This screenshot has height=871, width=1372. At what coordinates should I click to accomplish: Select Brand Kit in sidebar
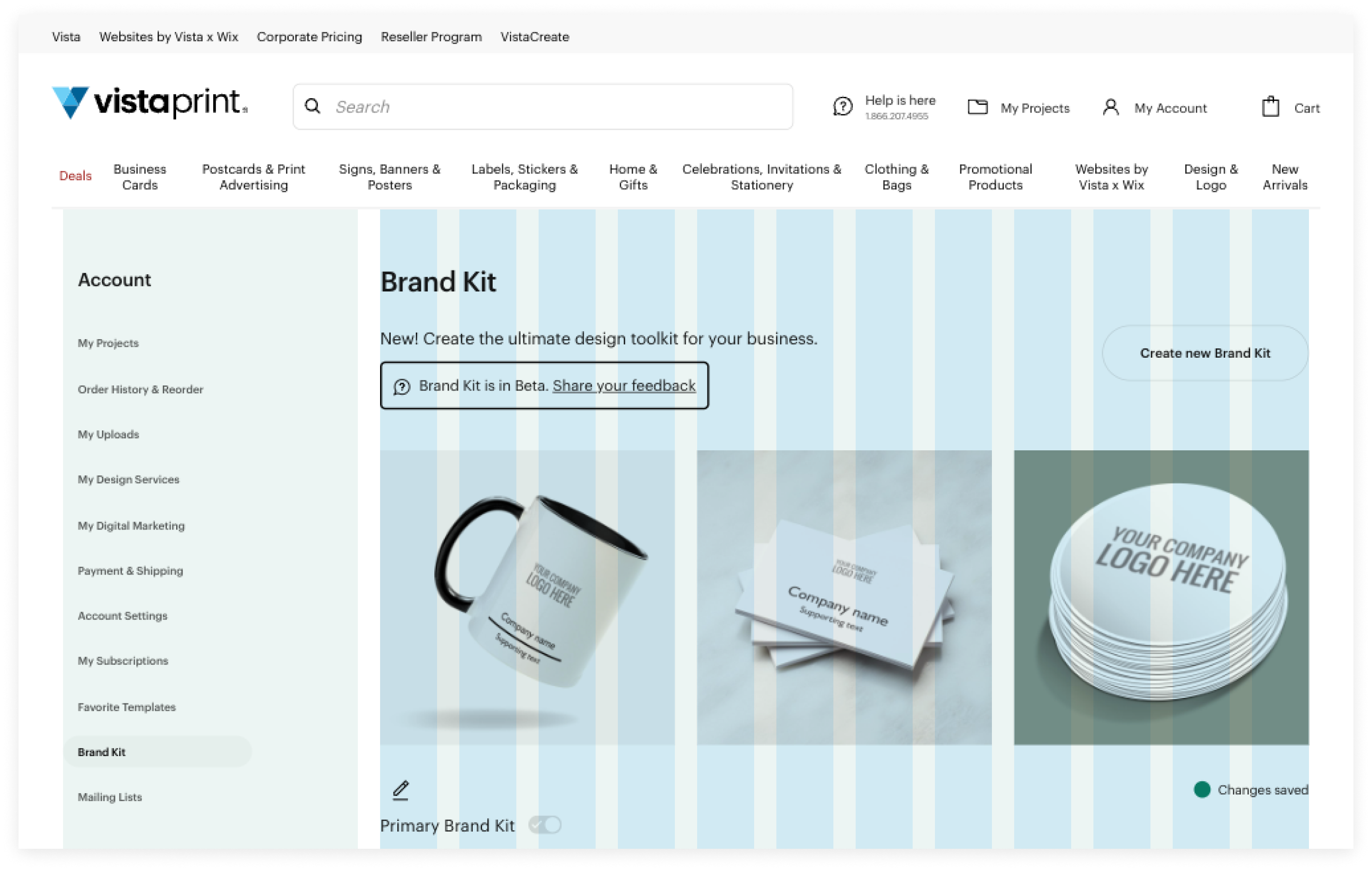click(157, 752)
